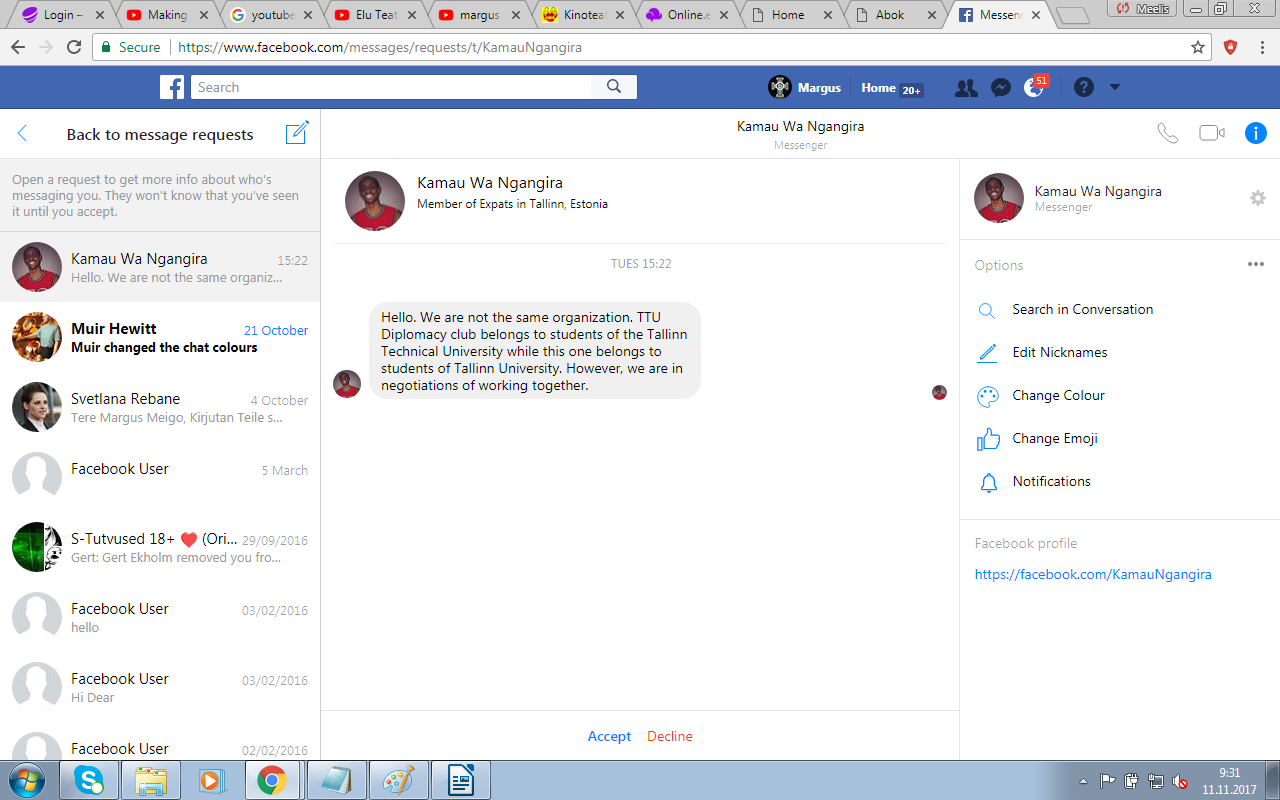This screenshot has width=1280, height=800.
Task: Open Facebook User conversation saying hello
Action: pos(160,617)
